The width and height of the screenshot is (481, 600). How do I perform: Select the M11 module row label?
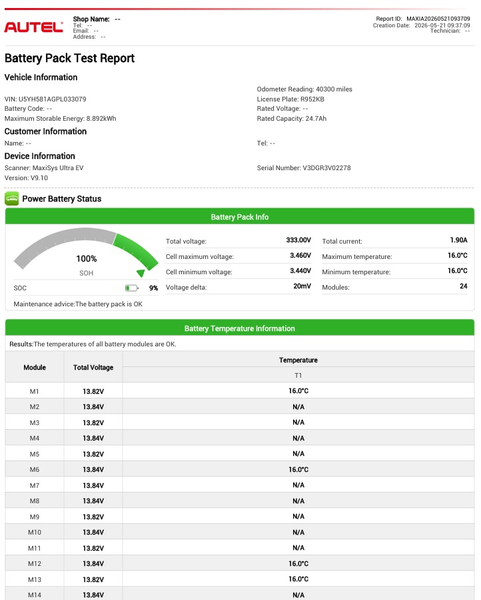pyautogui.click(x=34, y=548)
